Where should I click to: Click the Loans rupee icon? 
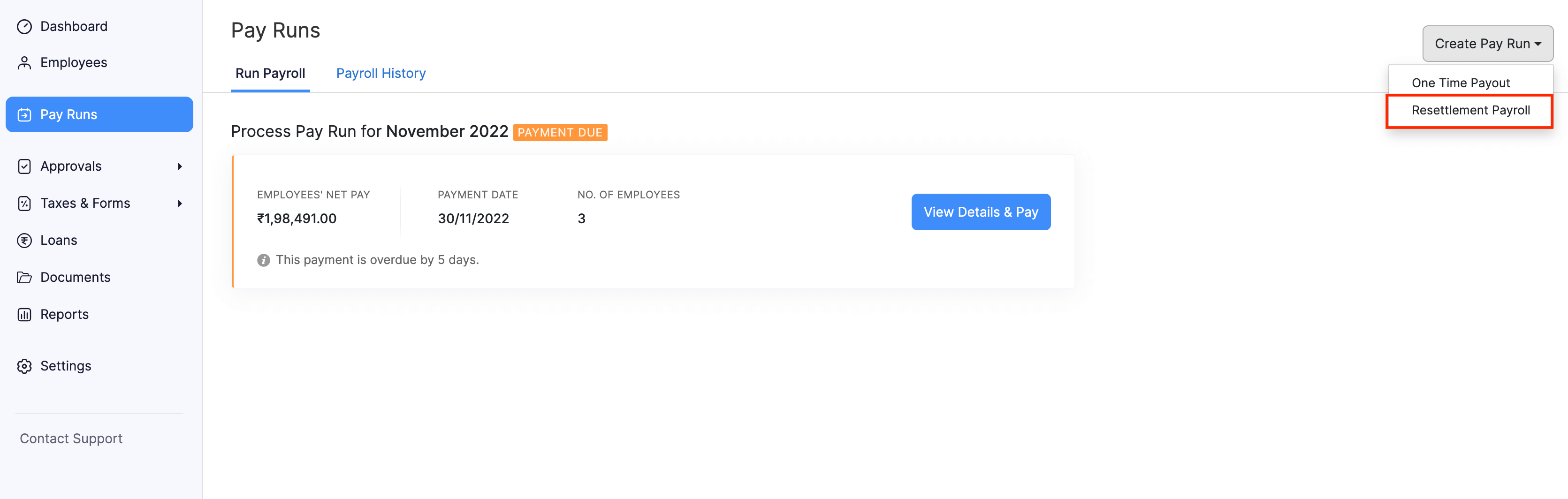click(24, 241)
